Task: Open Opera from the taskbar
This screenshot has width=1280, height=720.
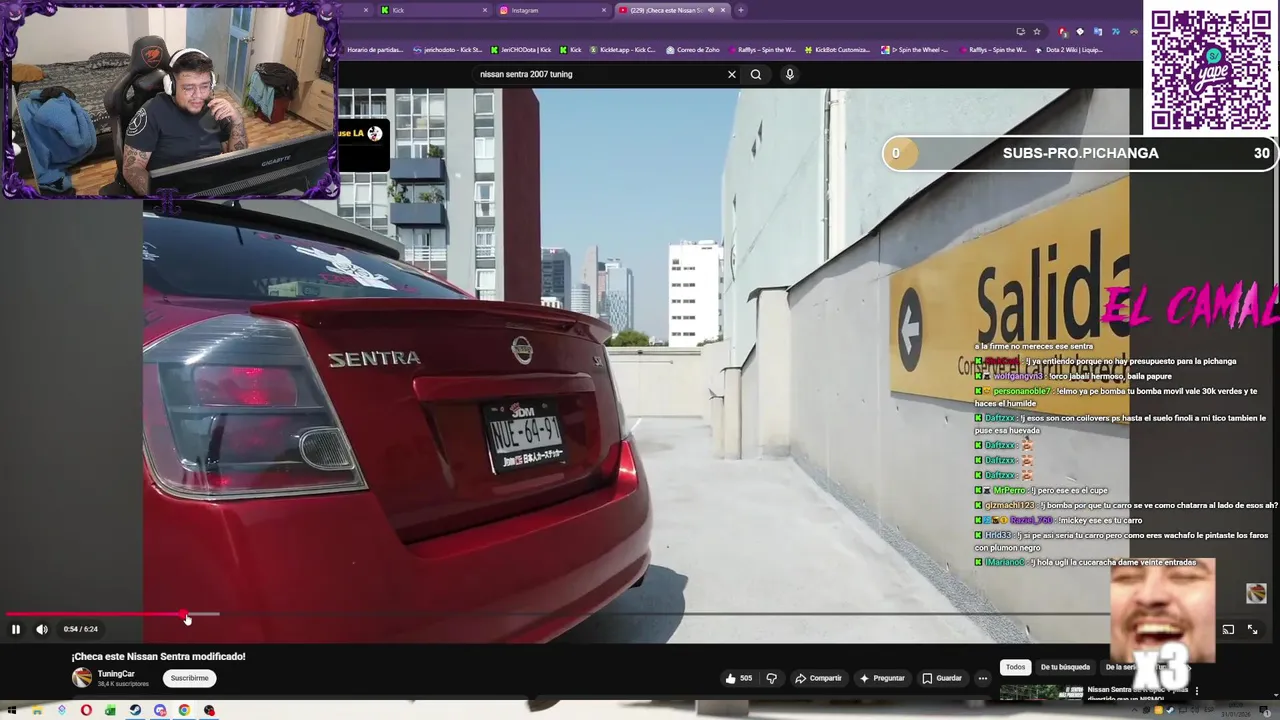Action: coord(86,710)
